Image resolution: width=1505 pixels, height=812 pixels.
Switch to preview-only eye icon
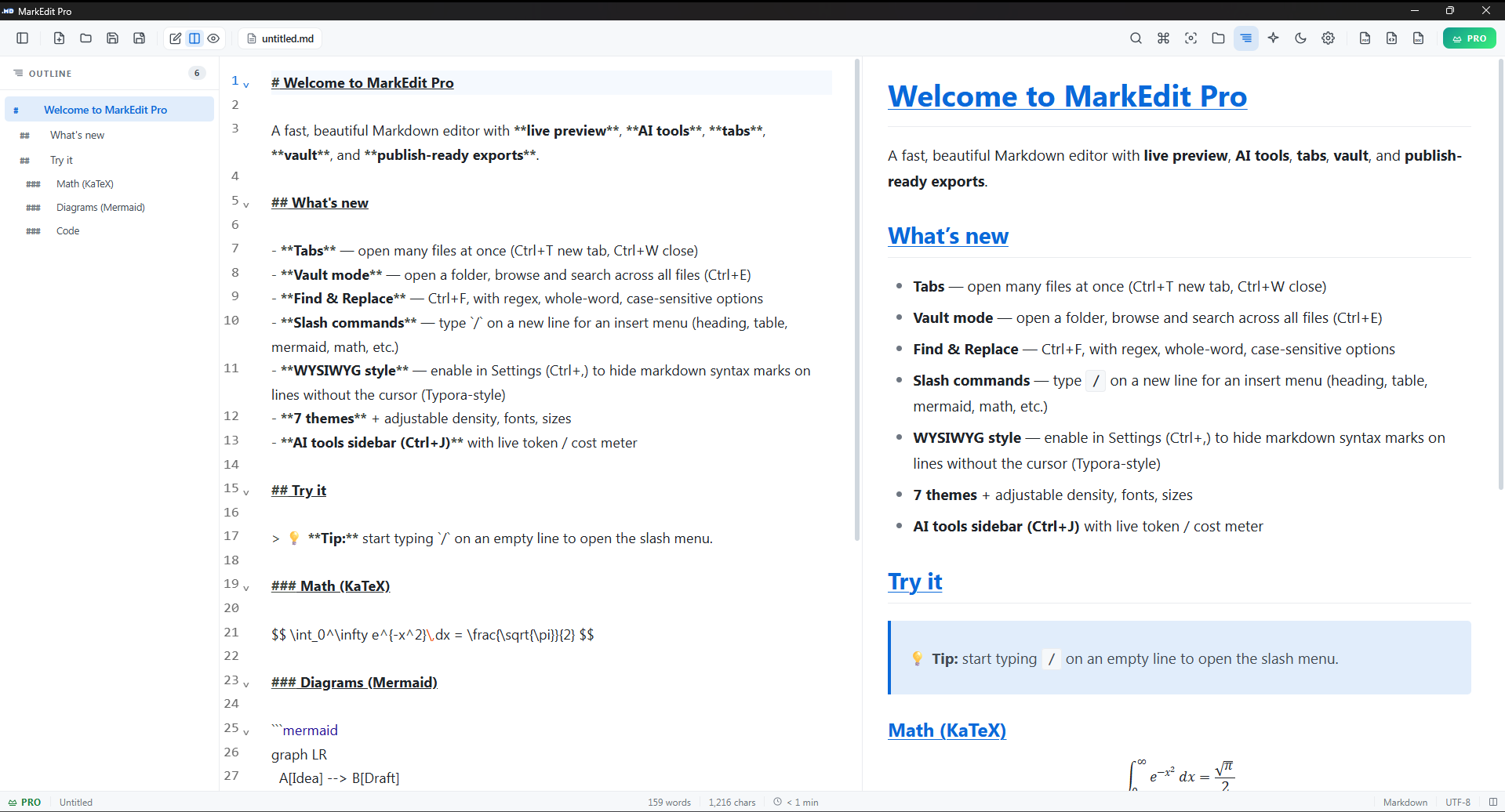[x=213, y=38]
